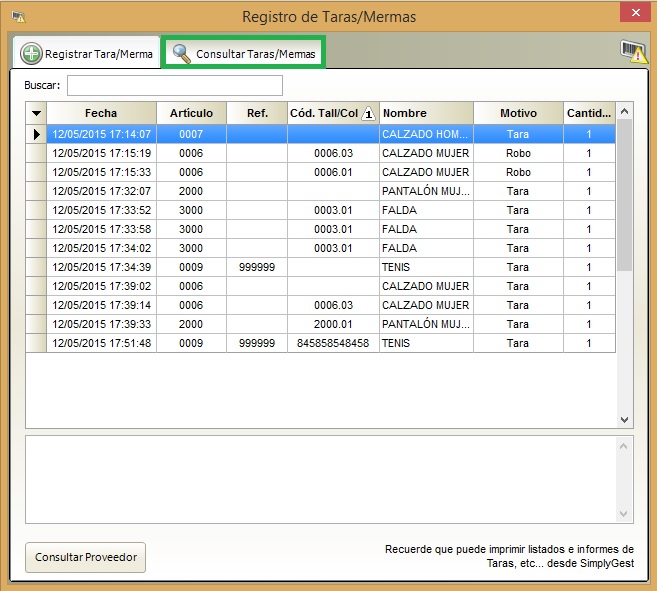Select the row dated 12/05/2015 17:34:02

click(x=321, y=248)
